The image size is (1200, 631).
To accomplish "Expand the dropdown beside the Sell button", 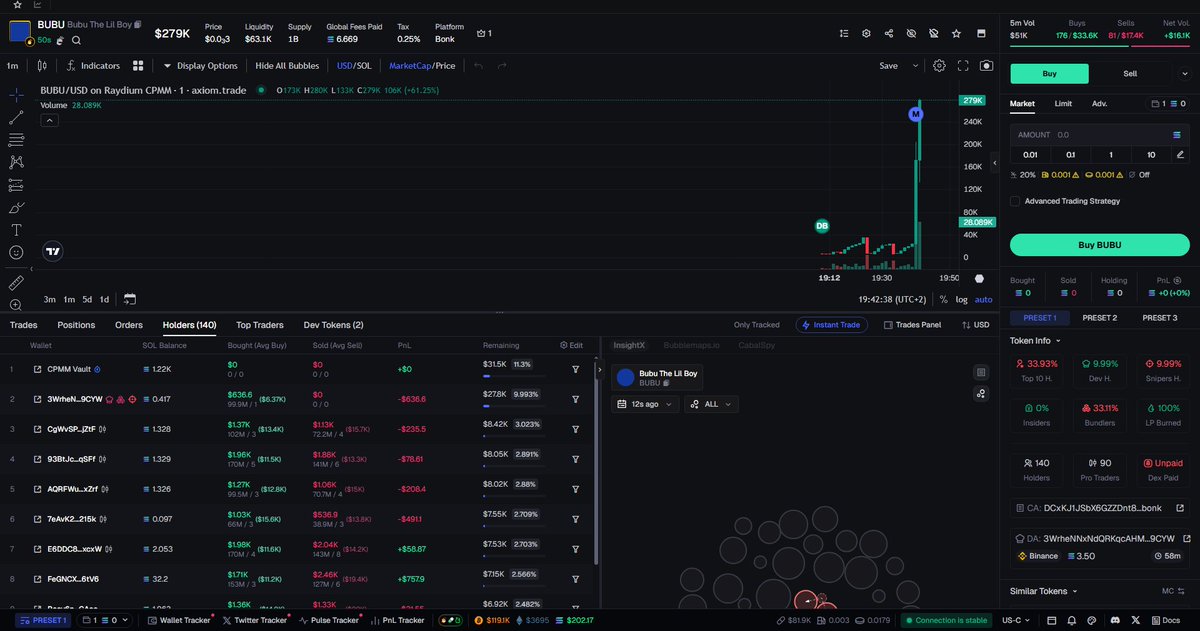I will (x=1183, y=74).
